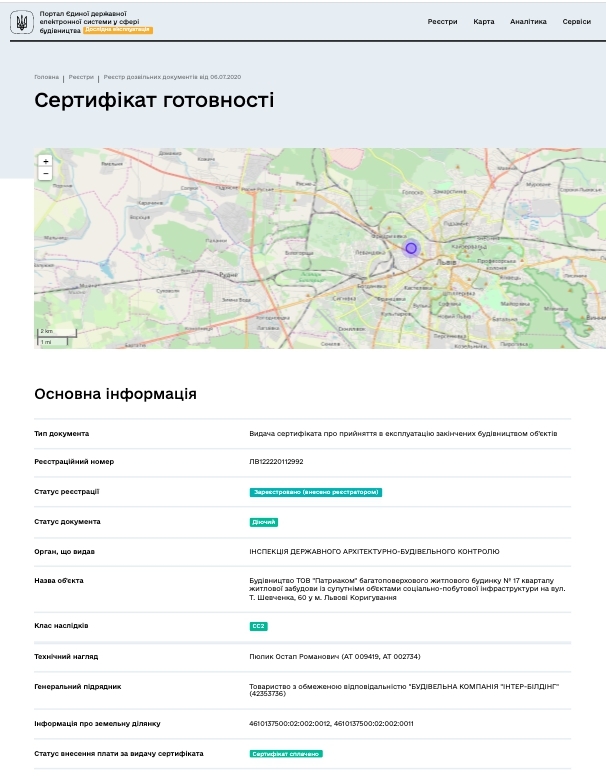Image resolution: width=606 pixels, height=777 pixels.
Task: Select the Основна інформація section heading
Action: pyautogui.click(x=115, y=394)
